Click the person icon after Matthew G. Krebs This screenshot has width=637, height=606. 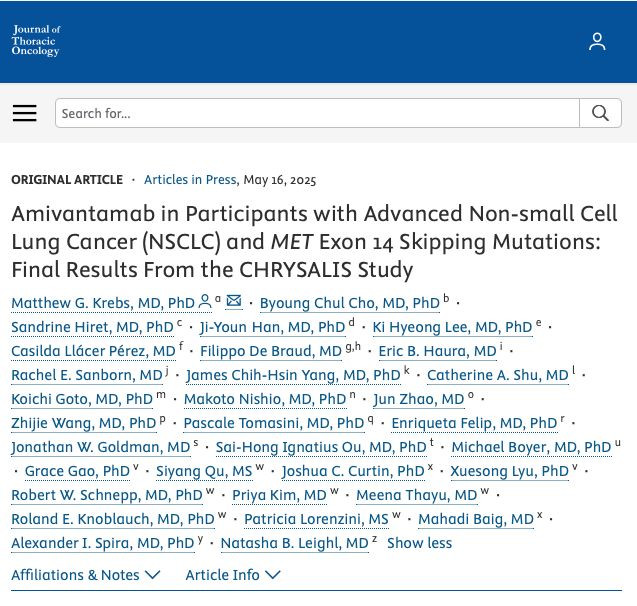(x=205, y=301)
